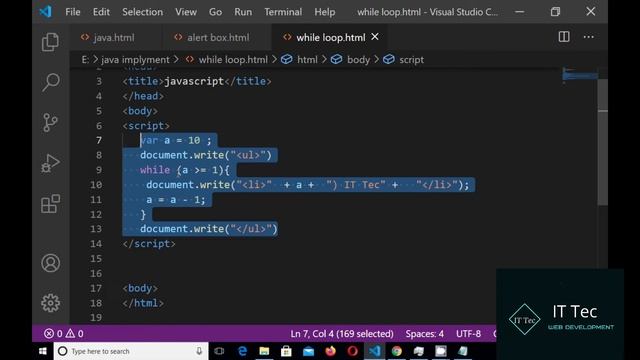Close the while loop.html tab
The height and width of the screenshot is (360, 640).
coord(375,37)
